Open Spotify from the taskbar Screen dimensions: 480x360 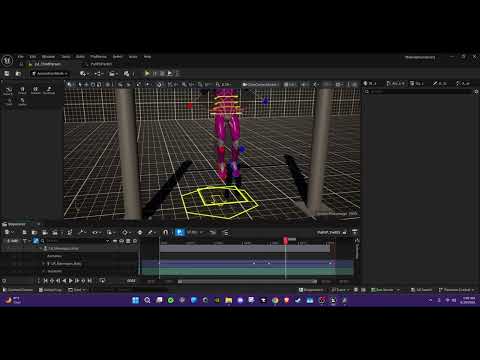pyautogui.click(x=171, y=300)
